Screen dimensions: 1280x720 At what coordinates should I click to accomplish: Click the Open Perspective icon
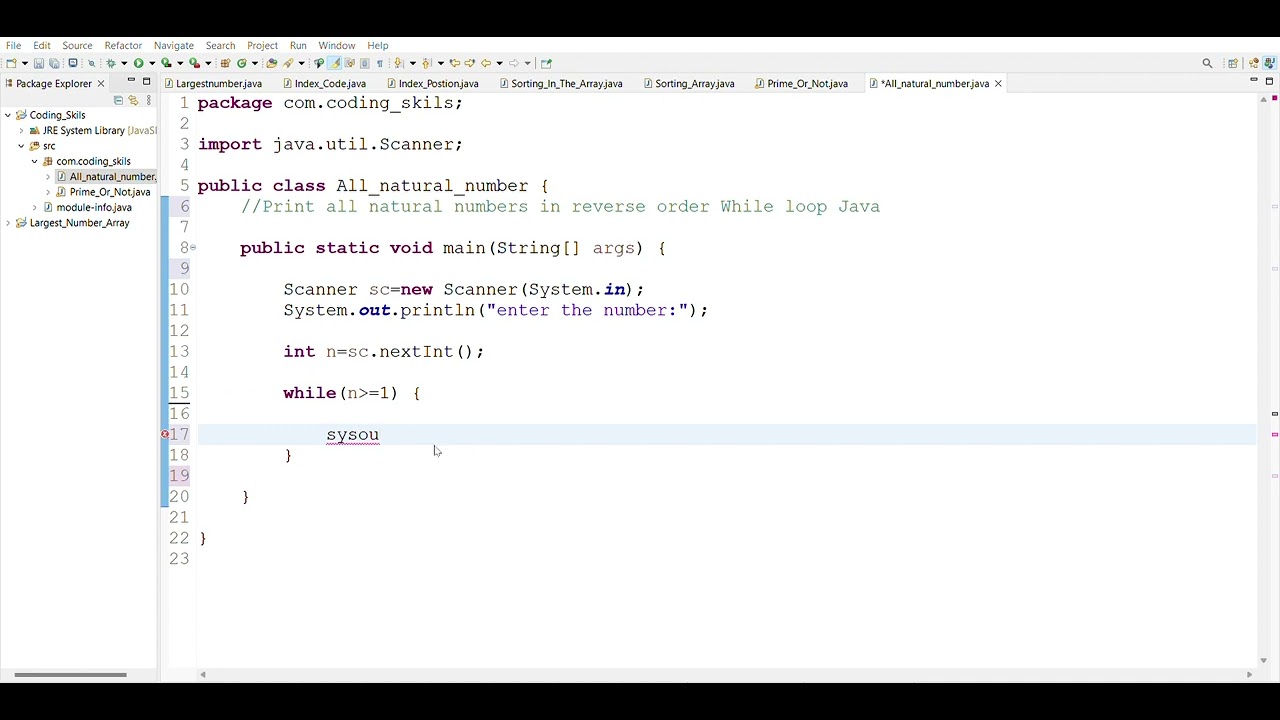pos(1233,63)
